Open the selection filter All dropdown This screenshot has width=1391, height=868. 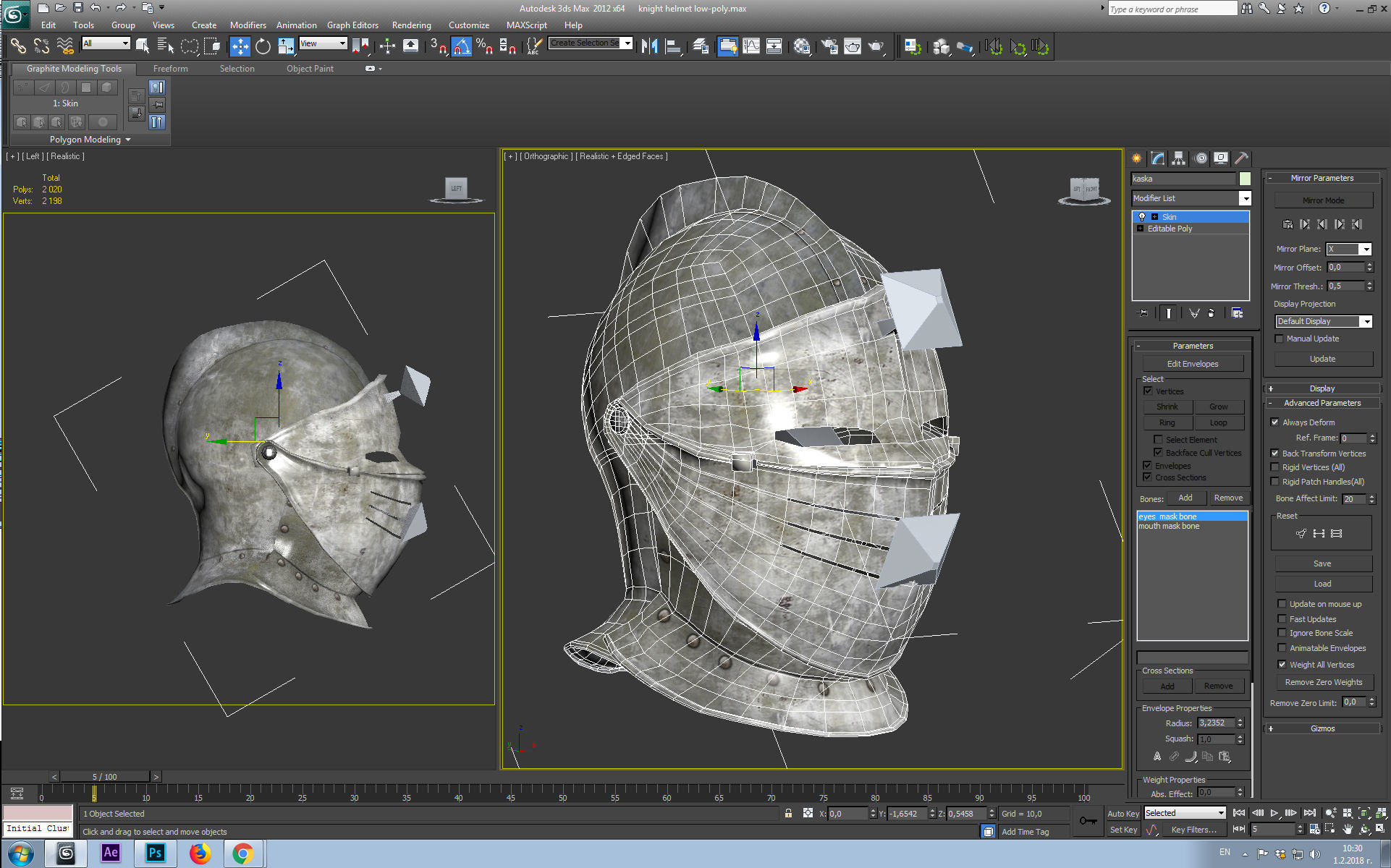[106, 43]
